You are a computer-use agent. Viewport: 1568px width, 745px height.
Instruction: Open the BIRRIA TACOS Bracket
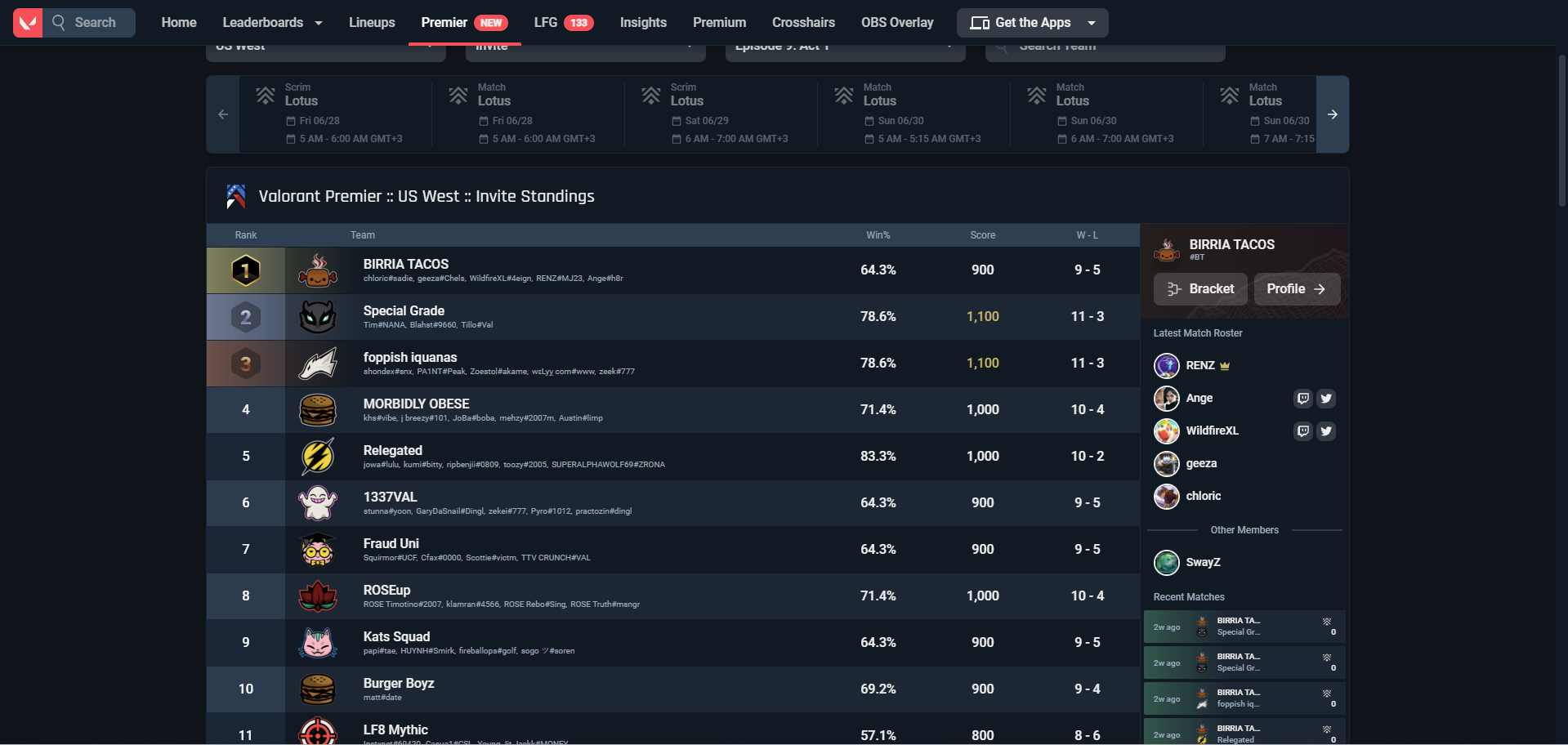[1200, 289]
